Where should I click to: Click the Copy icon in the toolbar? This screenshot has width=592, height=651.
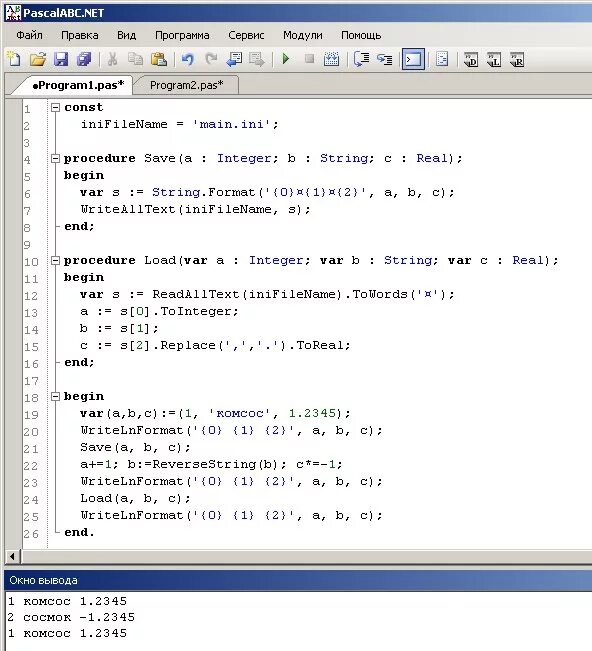coord(135,59)
